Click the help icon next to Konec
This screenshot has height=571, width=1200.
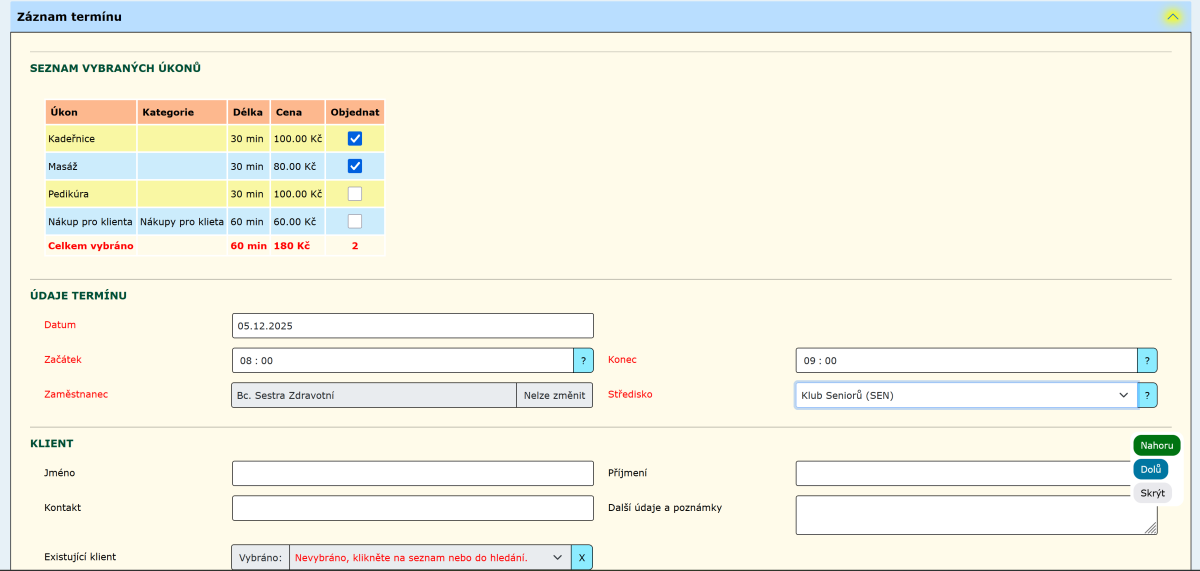pos(1147,360)
